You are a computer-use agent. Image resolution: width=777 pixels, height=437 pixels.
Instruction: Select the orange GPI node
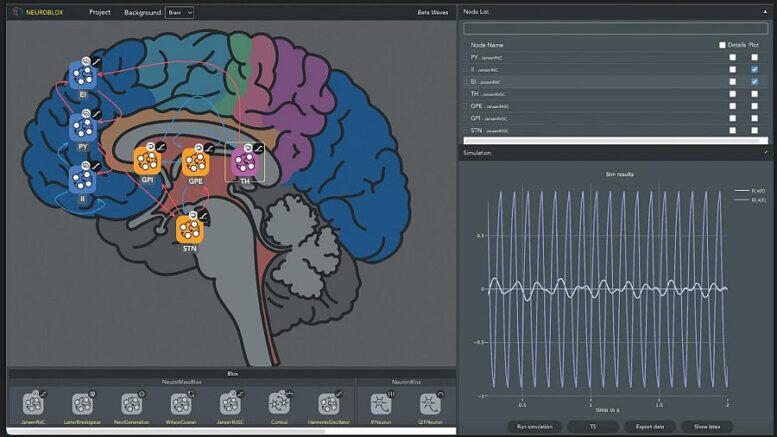(147, 159)
